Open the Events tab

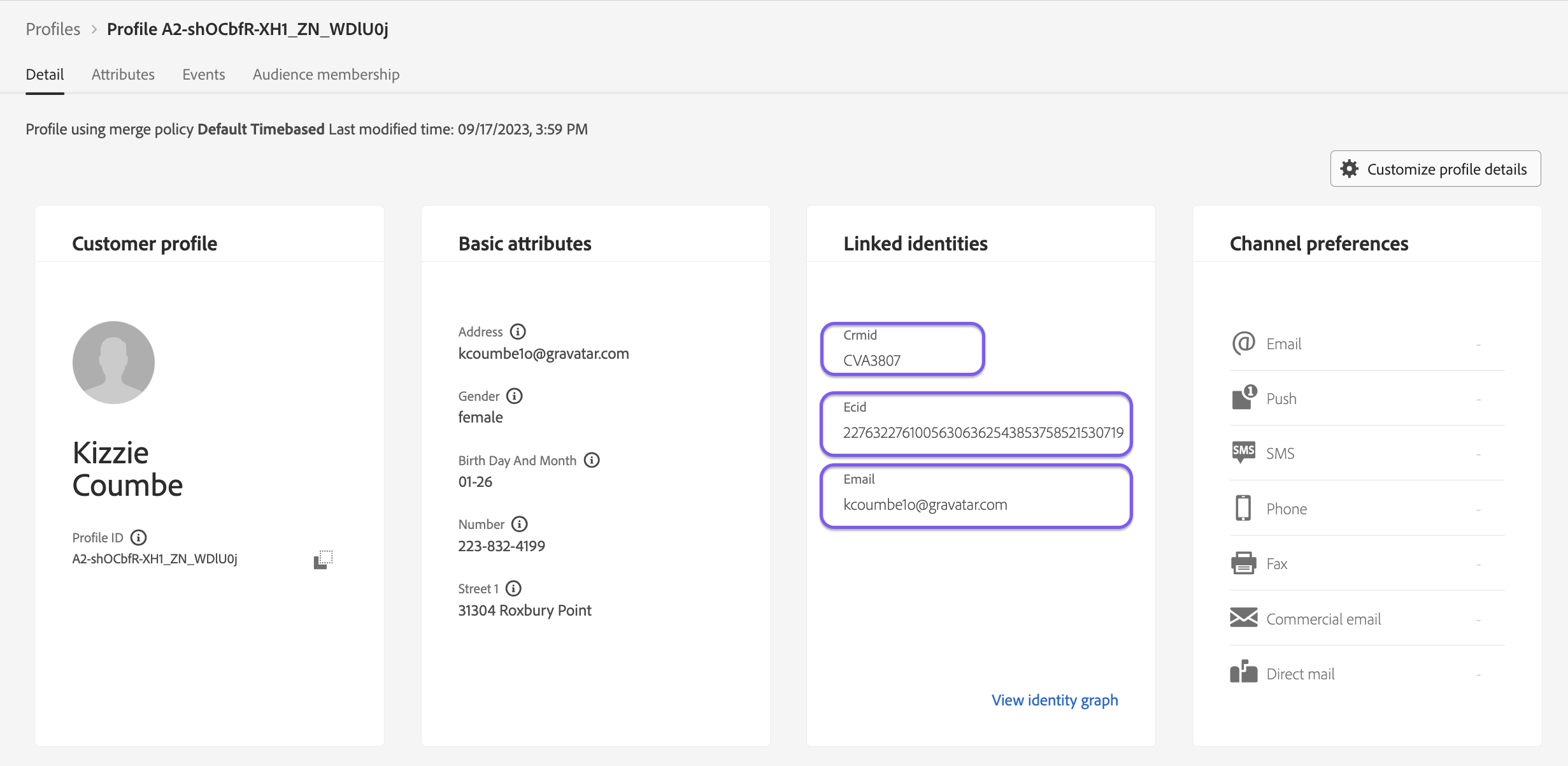[x=204, y=75]
